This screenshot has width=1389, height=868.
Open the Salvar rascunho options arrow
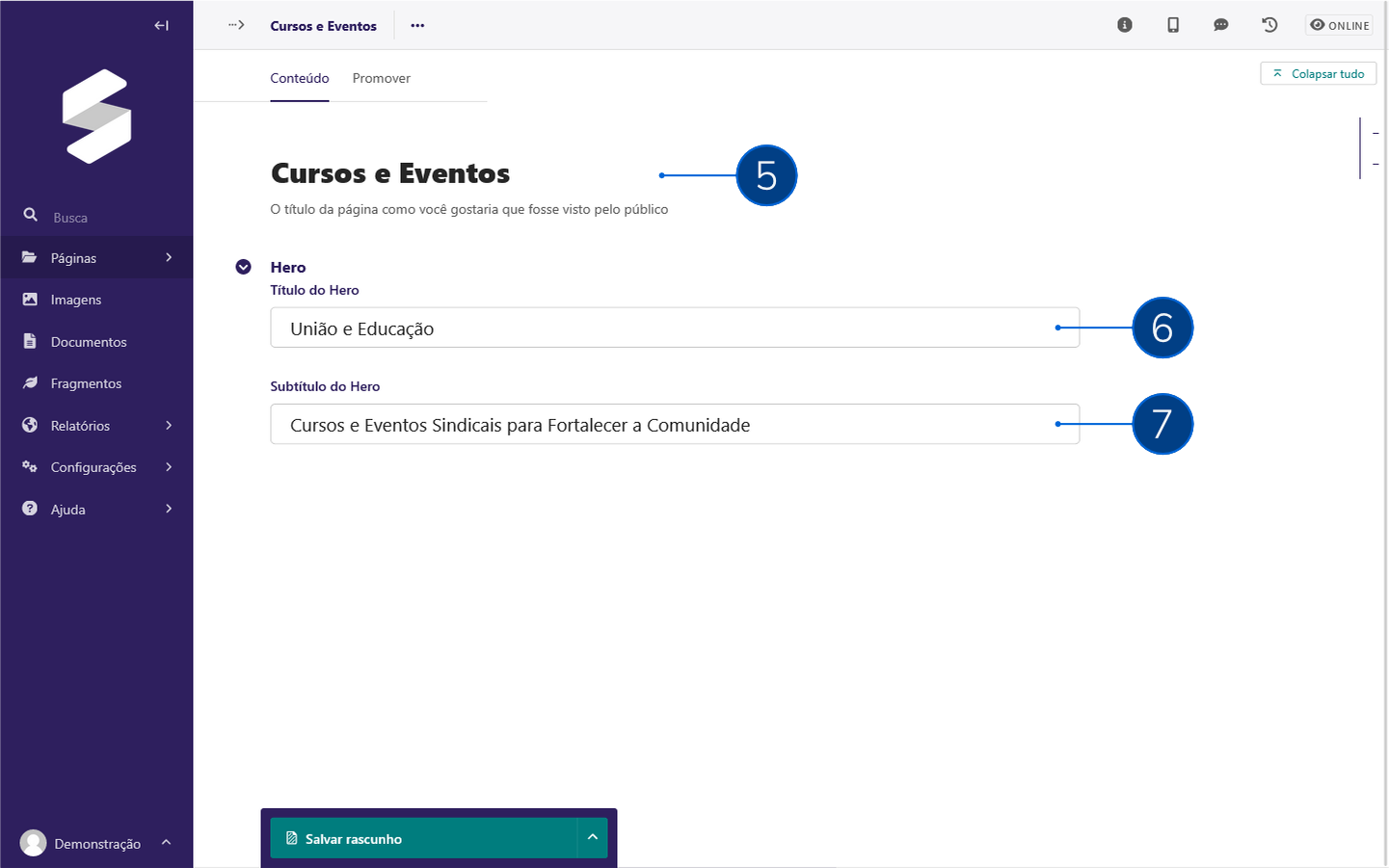[x=593, y=838]
